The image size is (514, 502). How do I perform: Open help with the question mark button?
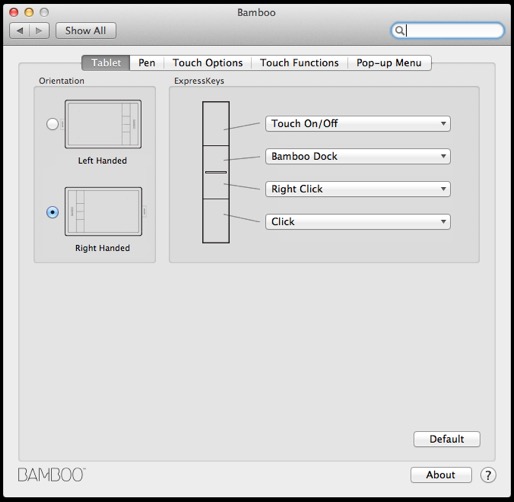click(488, 475)
